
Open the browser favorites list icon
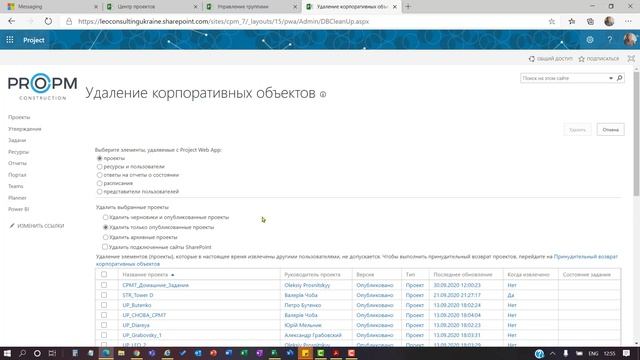pyautogui.click(x=571, y=21)
